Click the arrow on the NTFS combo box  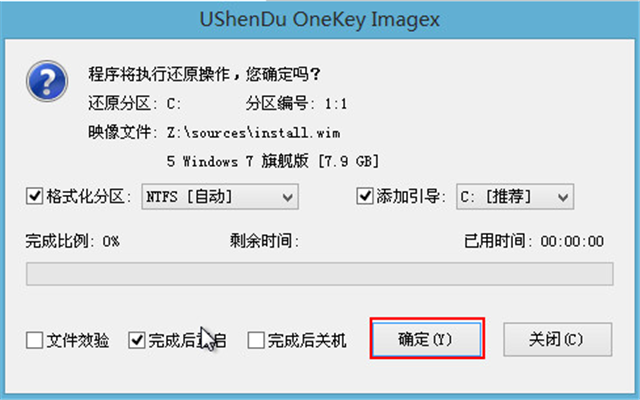288,198
